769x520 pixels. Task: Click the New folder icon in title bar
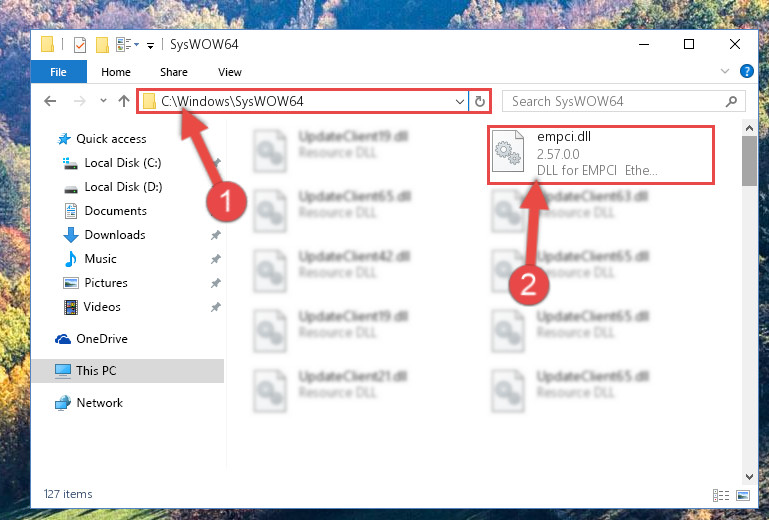point(102,45)
